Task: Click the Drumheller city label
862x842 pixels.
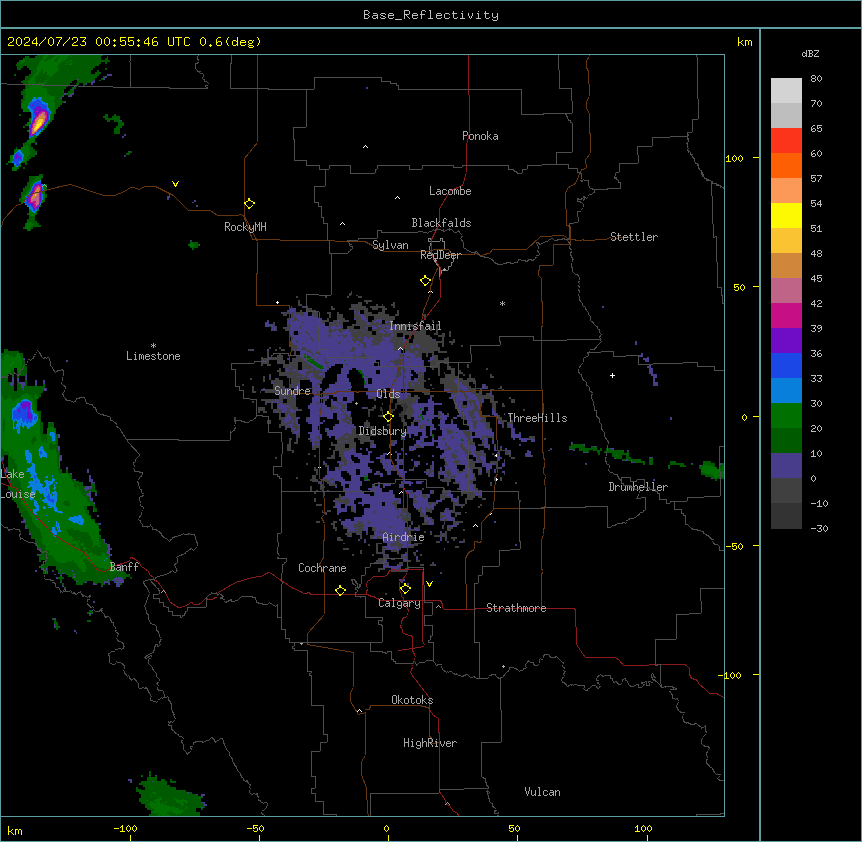Action: click(x=638, y=487)
